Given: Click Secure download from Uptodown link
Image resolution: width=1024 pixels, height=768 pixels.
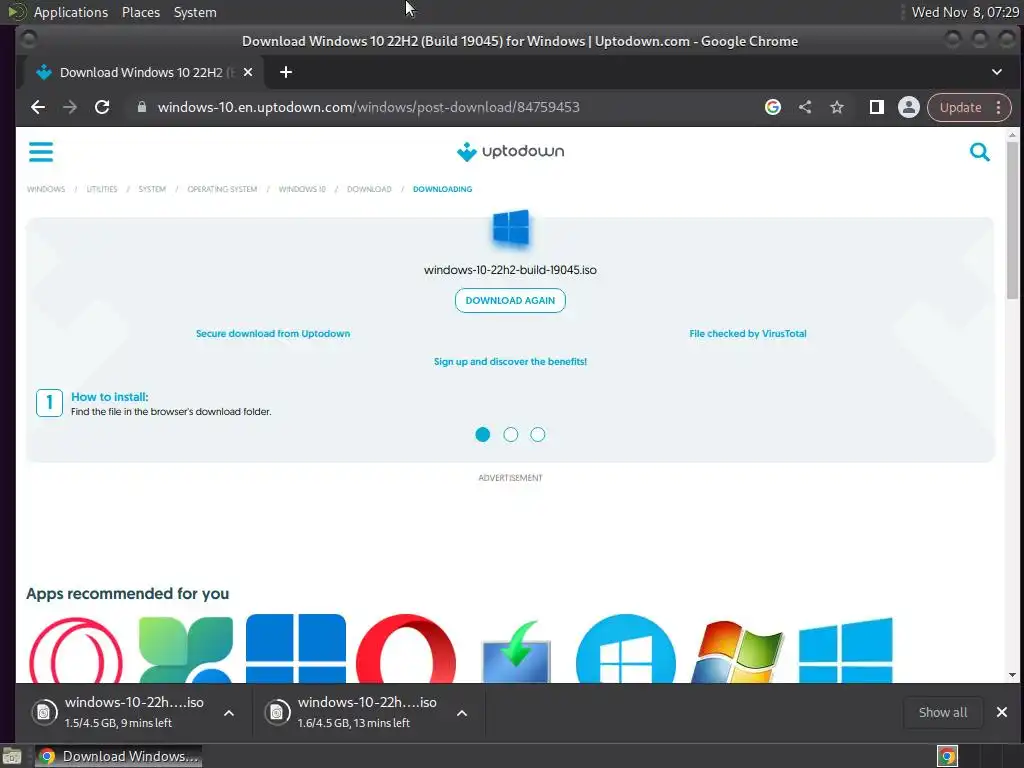Looking at the screenshot, I should click(273, 334).
